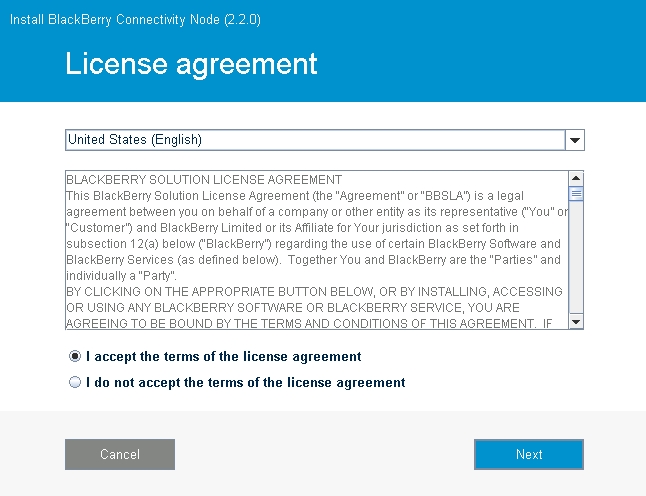Viewport: 646px width, 496px height.
Task: Click the 'I do not accept' label text
Action: 245,382
